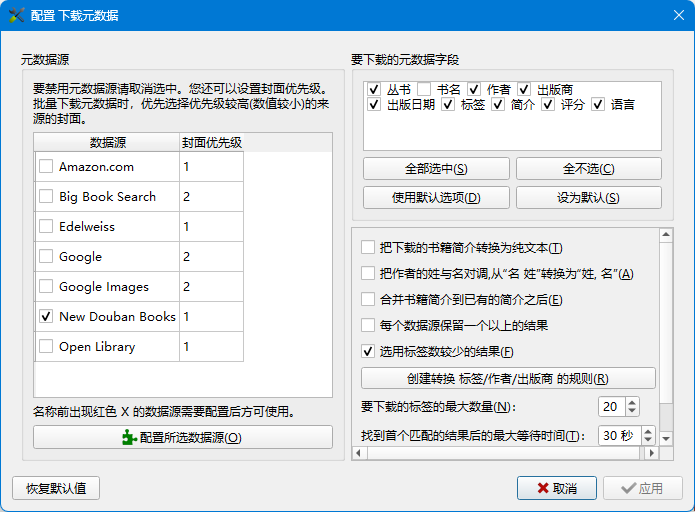Enable the Google Images source
695x512 pixels.
[x=46, y=287]
